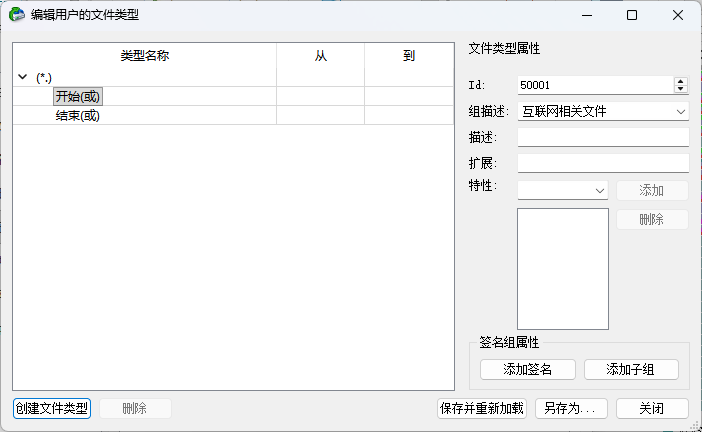Screen dimensions: 702x432
Task: Click the 到 column header
Action: click(x=409, y=56)
